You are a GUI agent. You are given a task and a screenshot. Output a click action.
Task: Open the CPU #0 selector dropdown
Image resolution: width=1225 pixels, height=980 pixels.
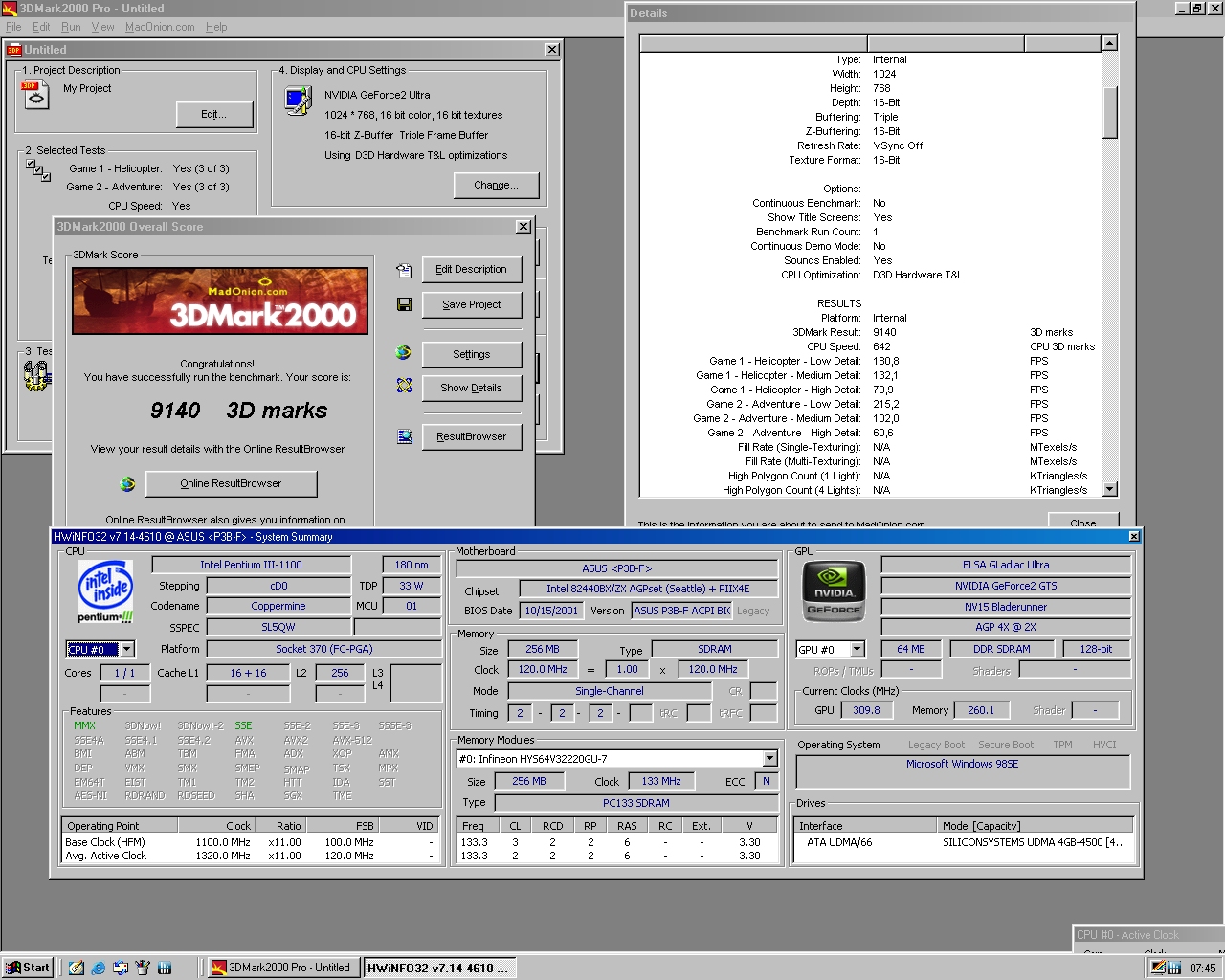click(x=126, y=650)
